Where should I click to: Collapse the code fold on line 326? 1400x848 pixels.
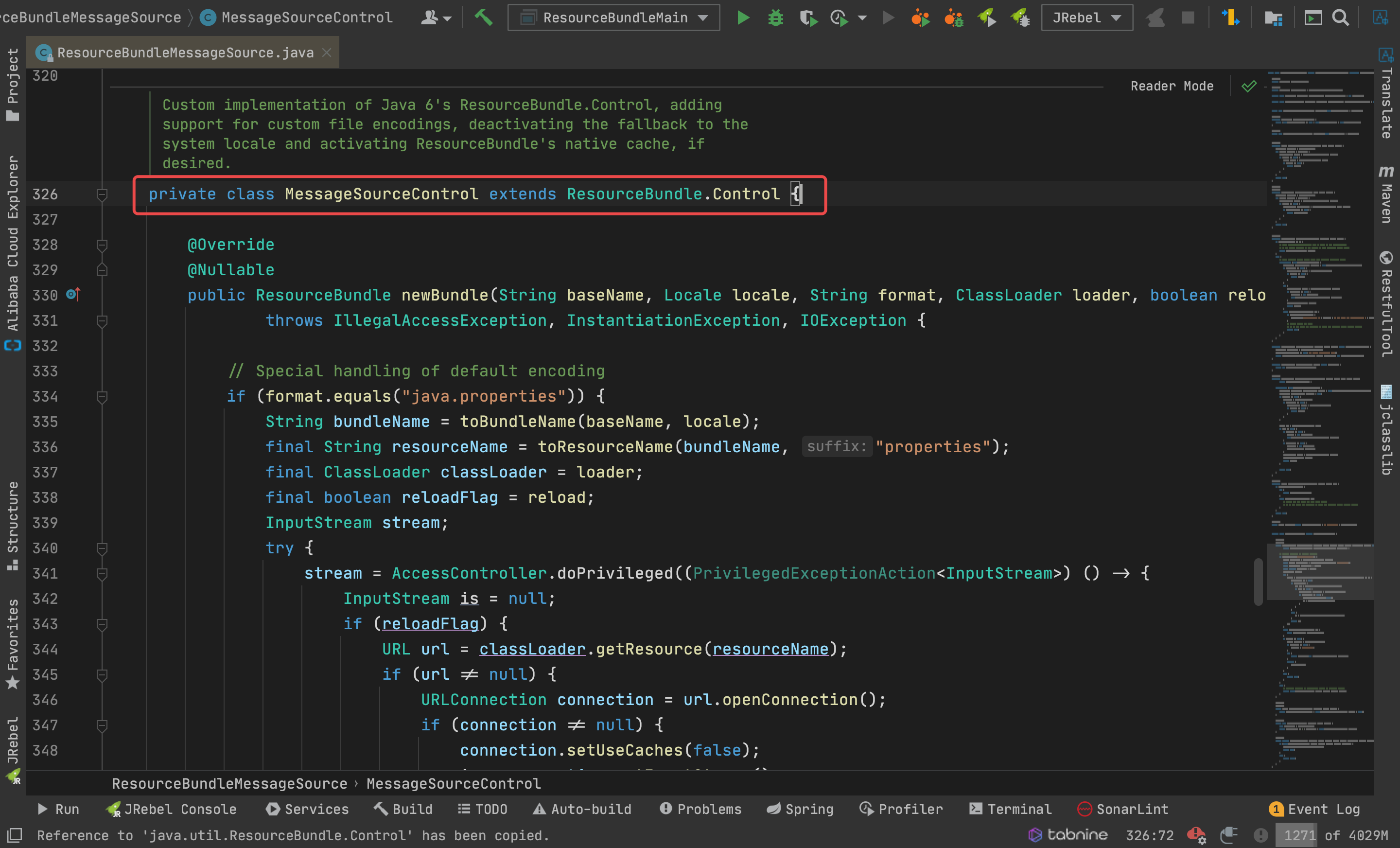point(102,194)
